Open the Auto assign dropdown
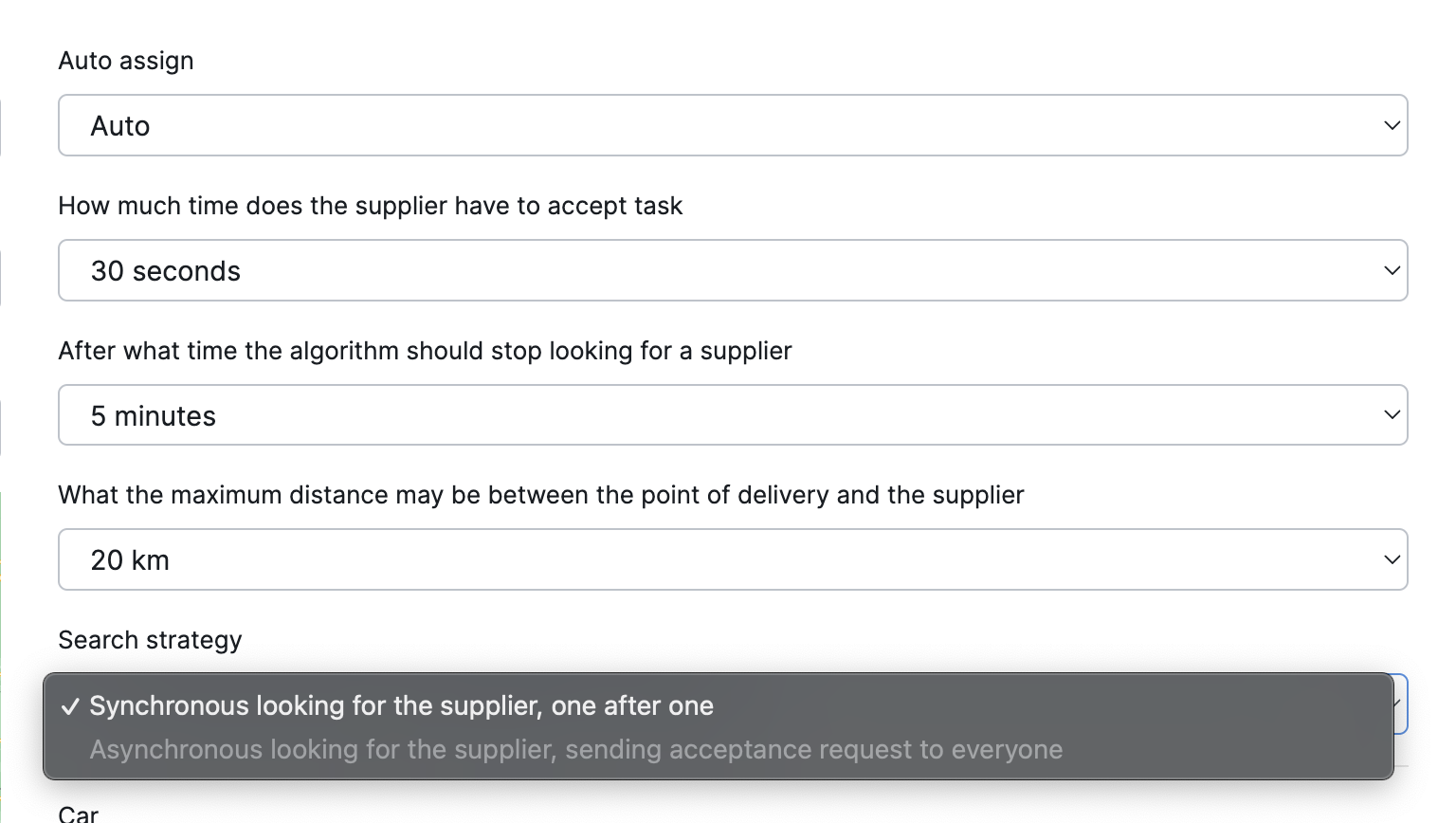 732,125
